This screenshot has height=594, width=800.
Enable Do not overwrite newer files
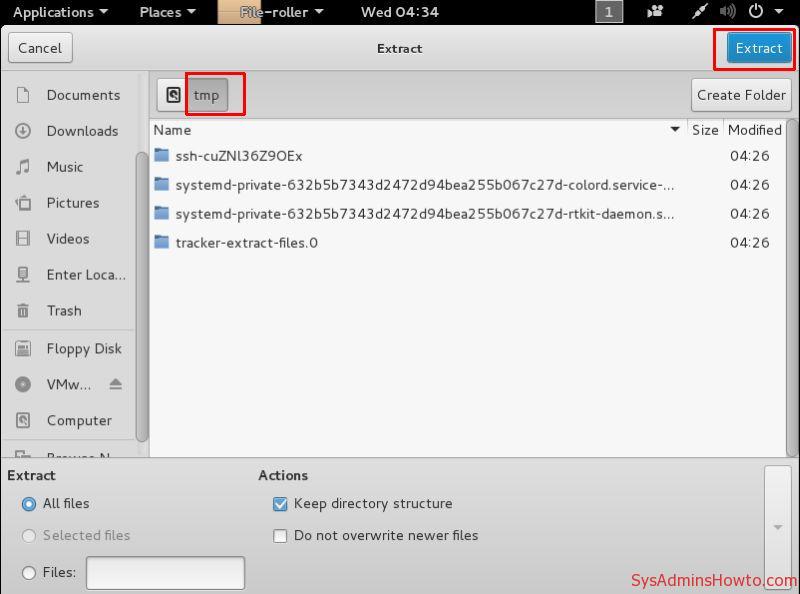[280, 536]
